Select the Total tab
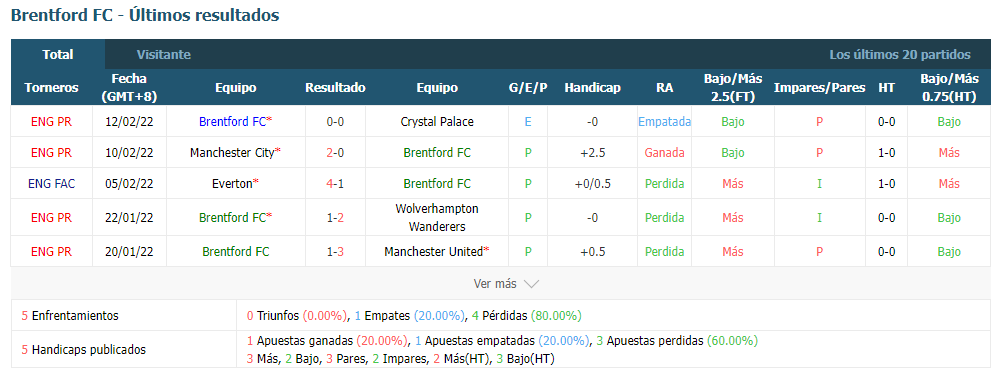 58,55
